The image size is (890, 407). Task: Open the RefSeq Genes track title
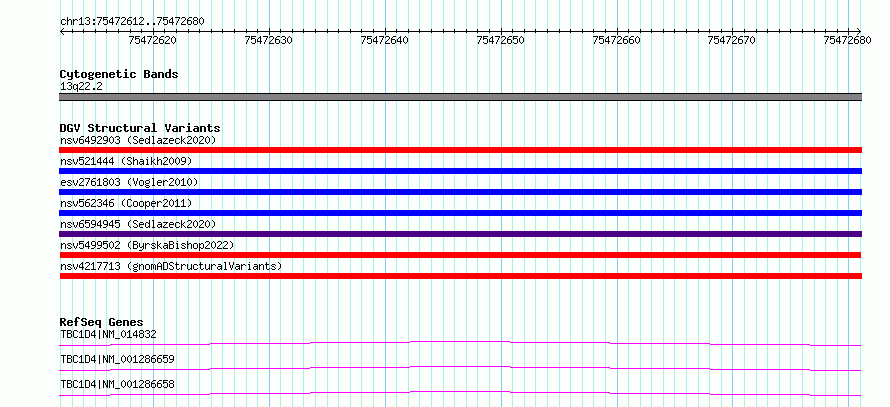[x=102, y=322]
